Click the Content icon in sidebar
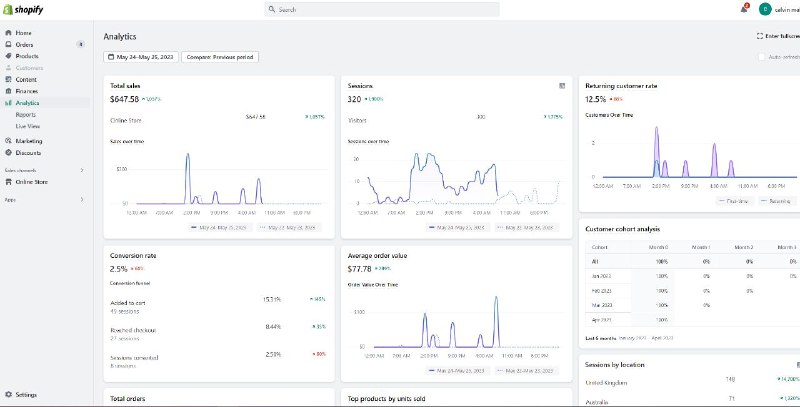This screenshot has height=407, width=800. (x=8, y=80)
